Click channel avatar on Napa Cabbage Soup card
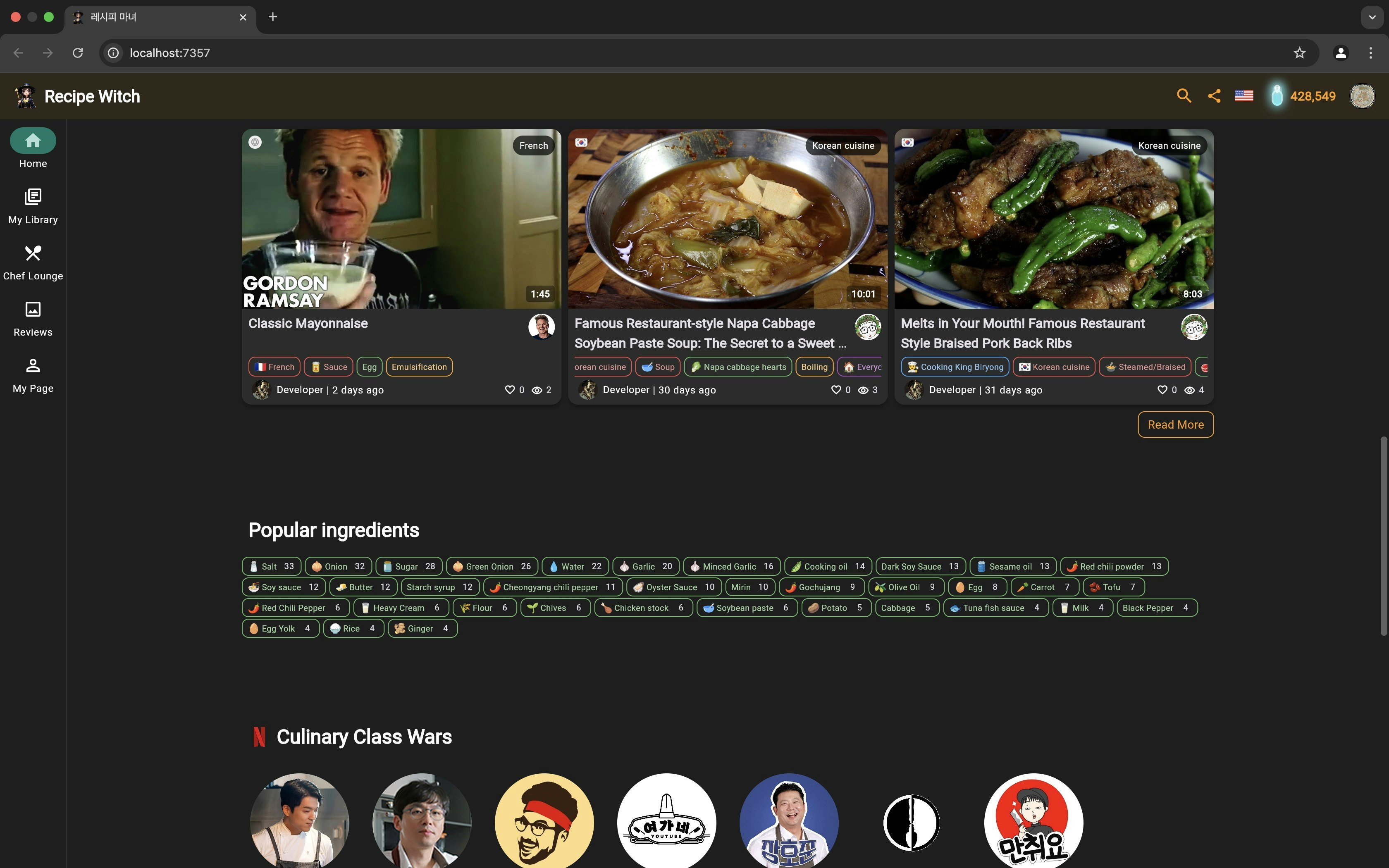 tap(868, 327)
